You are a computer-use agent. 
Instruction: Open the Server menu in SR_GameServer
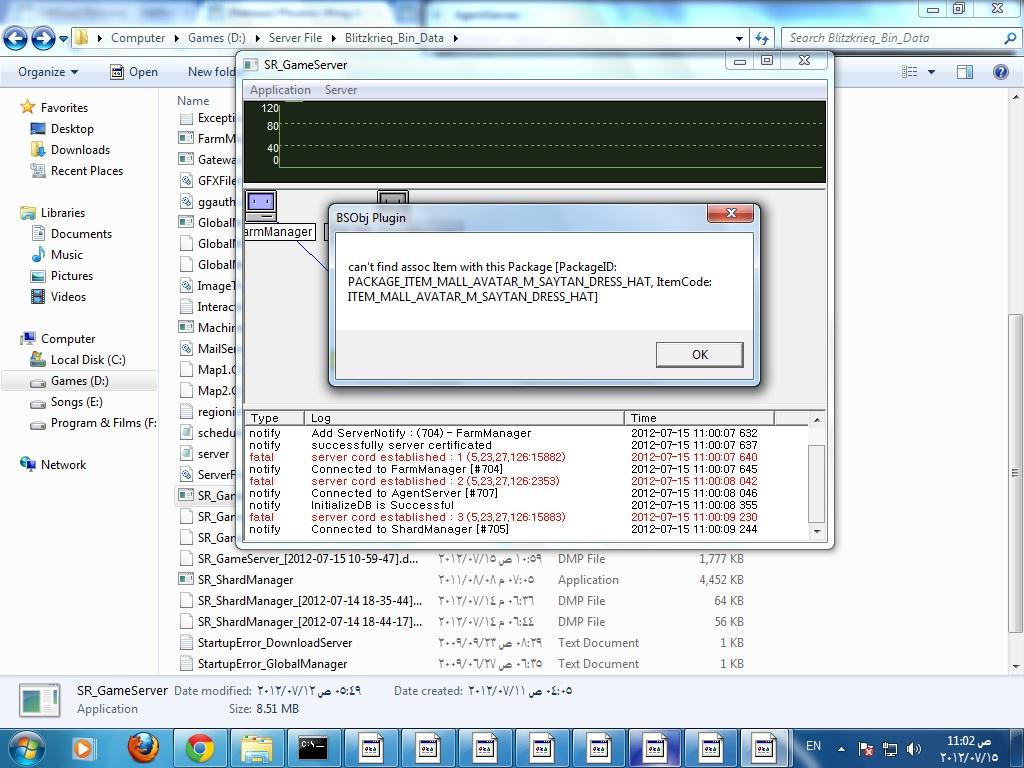[341, 90]
